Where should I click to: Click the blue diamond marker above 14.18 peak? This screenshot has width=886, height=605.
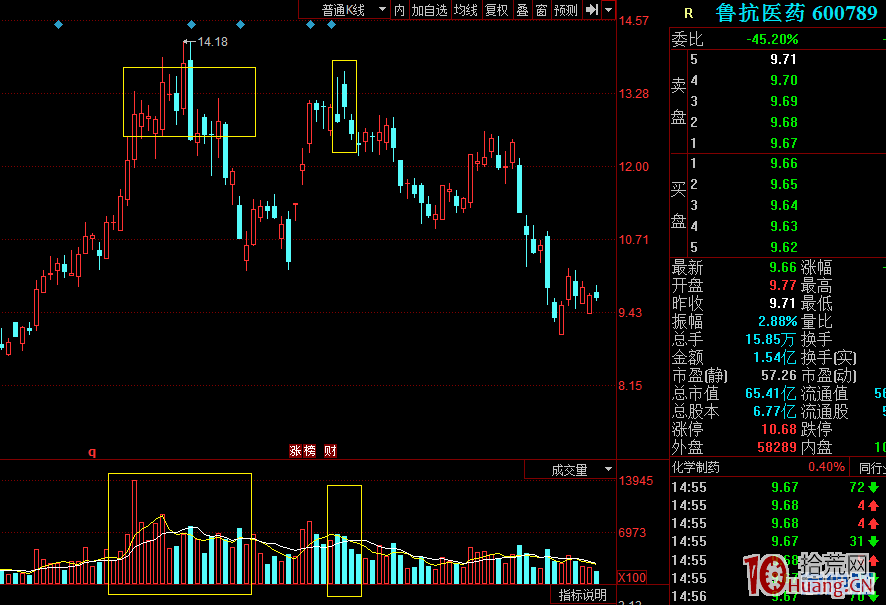(x=191, y=24)
